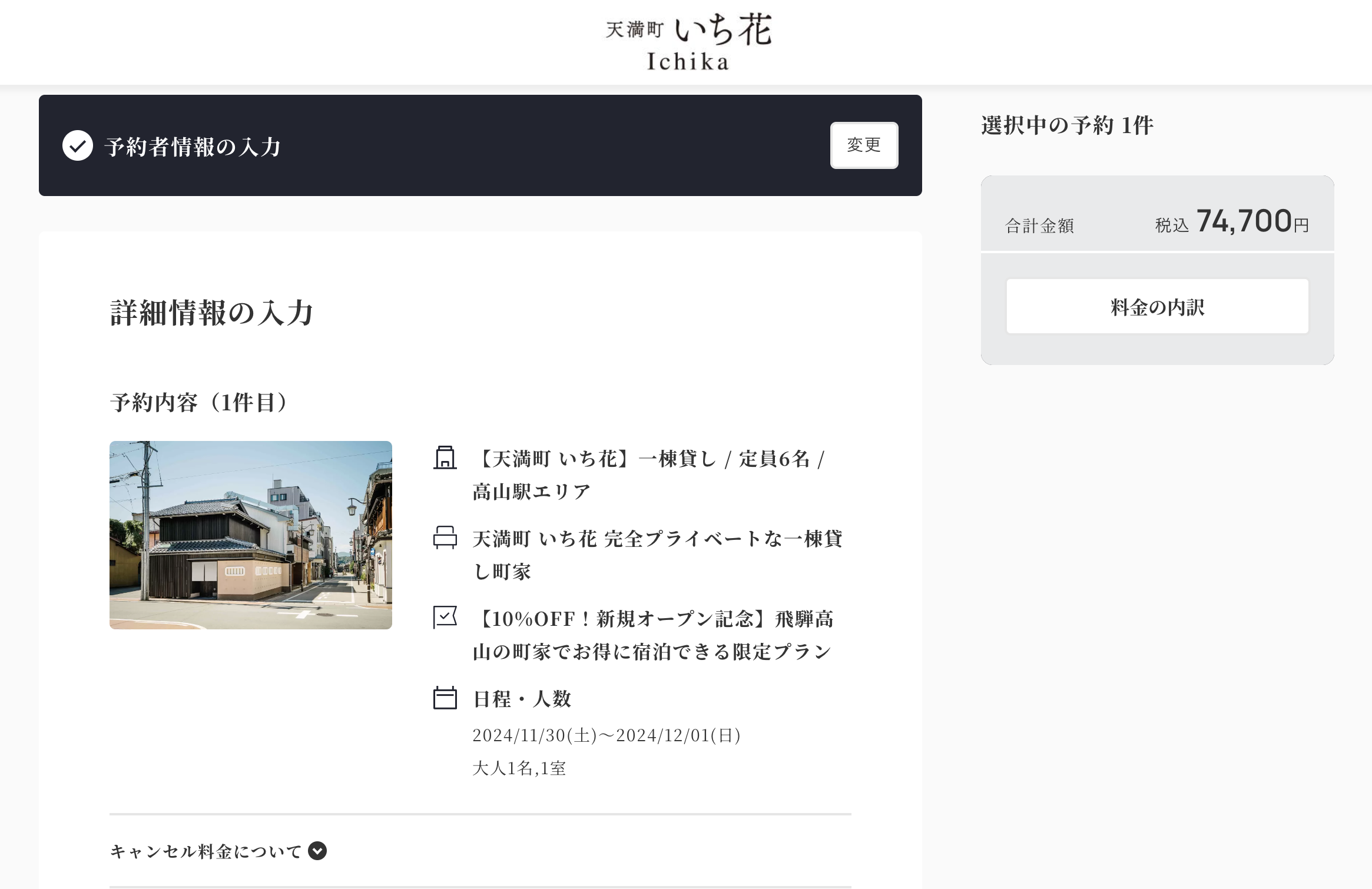The image size is (1372, 889).
Task: Click the calendar icon next to 日程・人数
Action: 446,699
